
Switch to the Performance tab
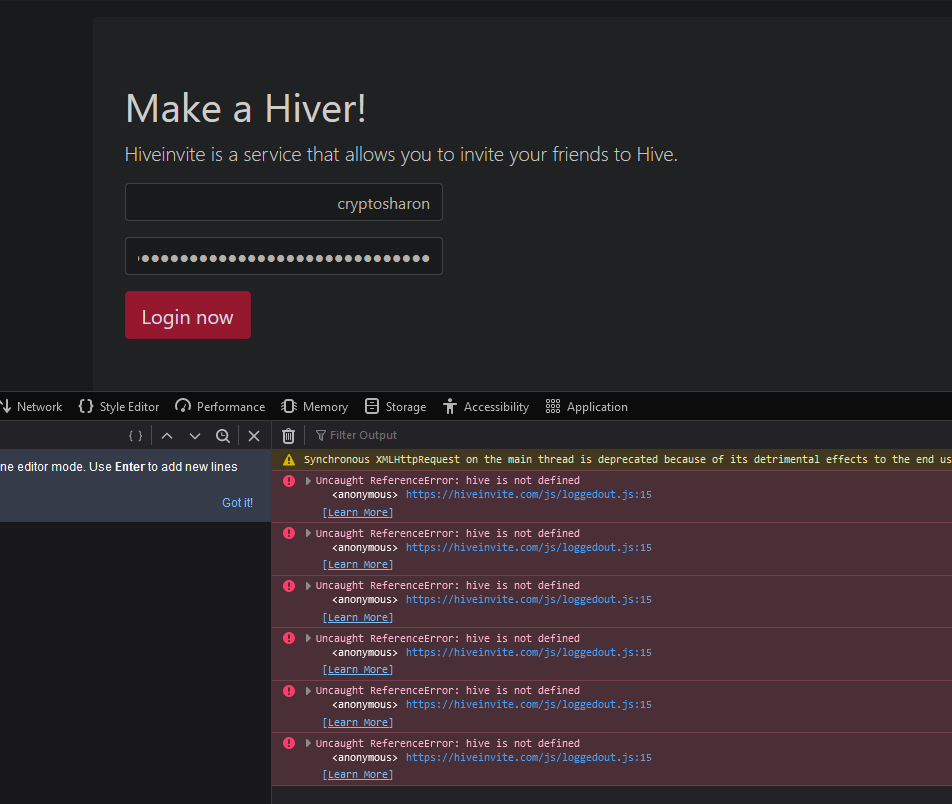point(220,407)
